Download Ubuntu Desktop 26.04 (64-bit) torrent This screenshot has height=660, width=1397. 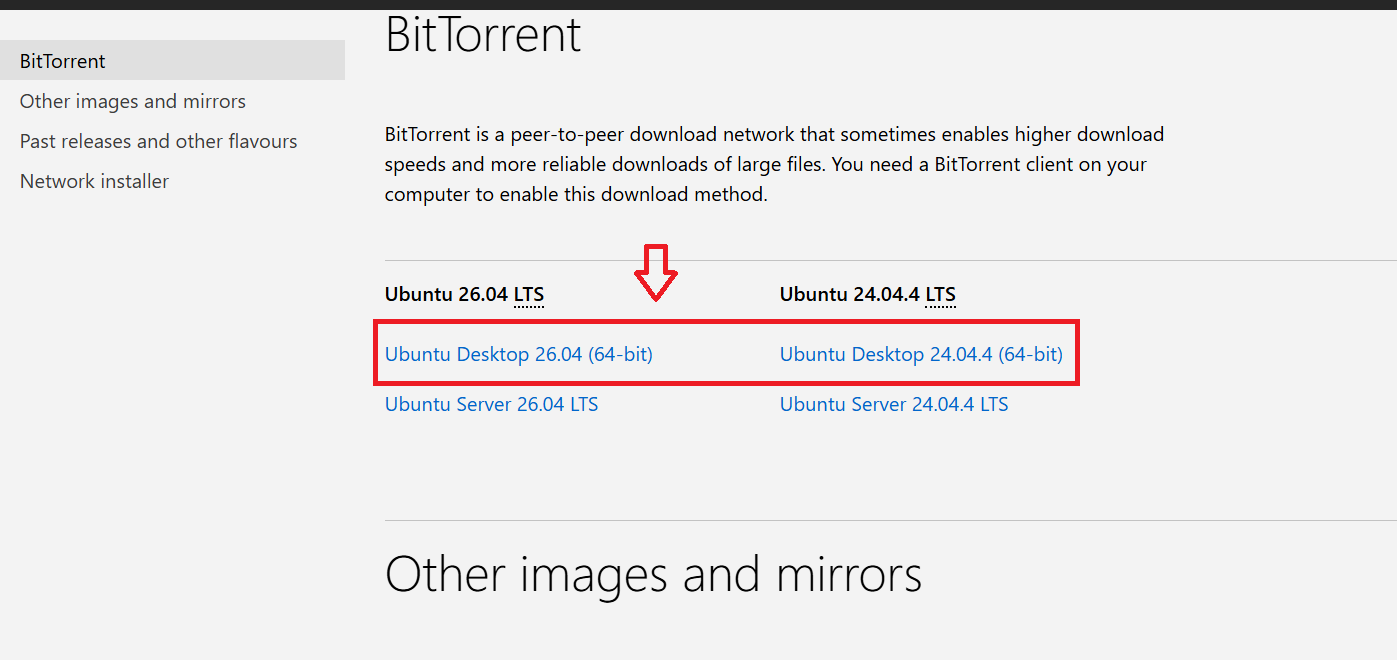coord(518,354)
